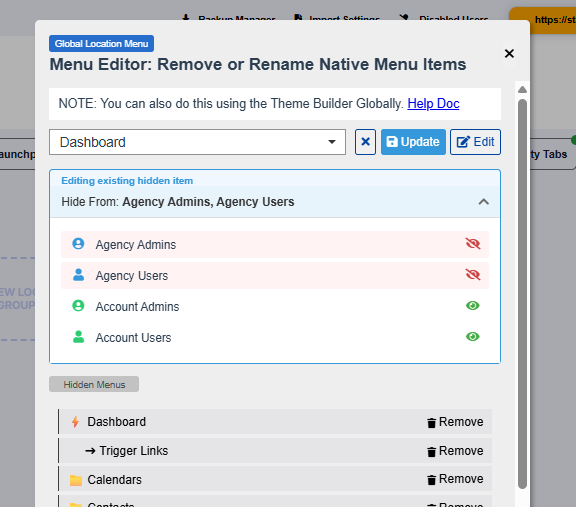
Task: Click the green Account Users person icon
Action: tap(78, 337)
